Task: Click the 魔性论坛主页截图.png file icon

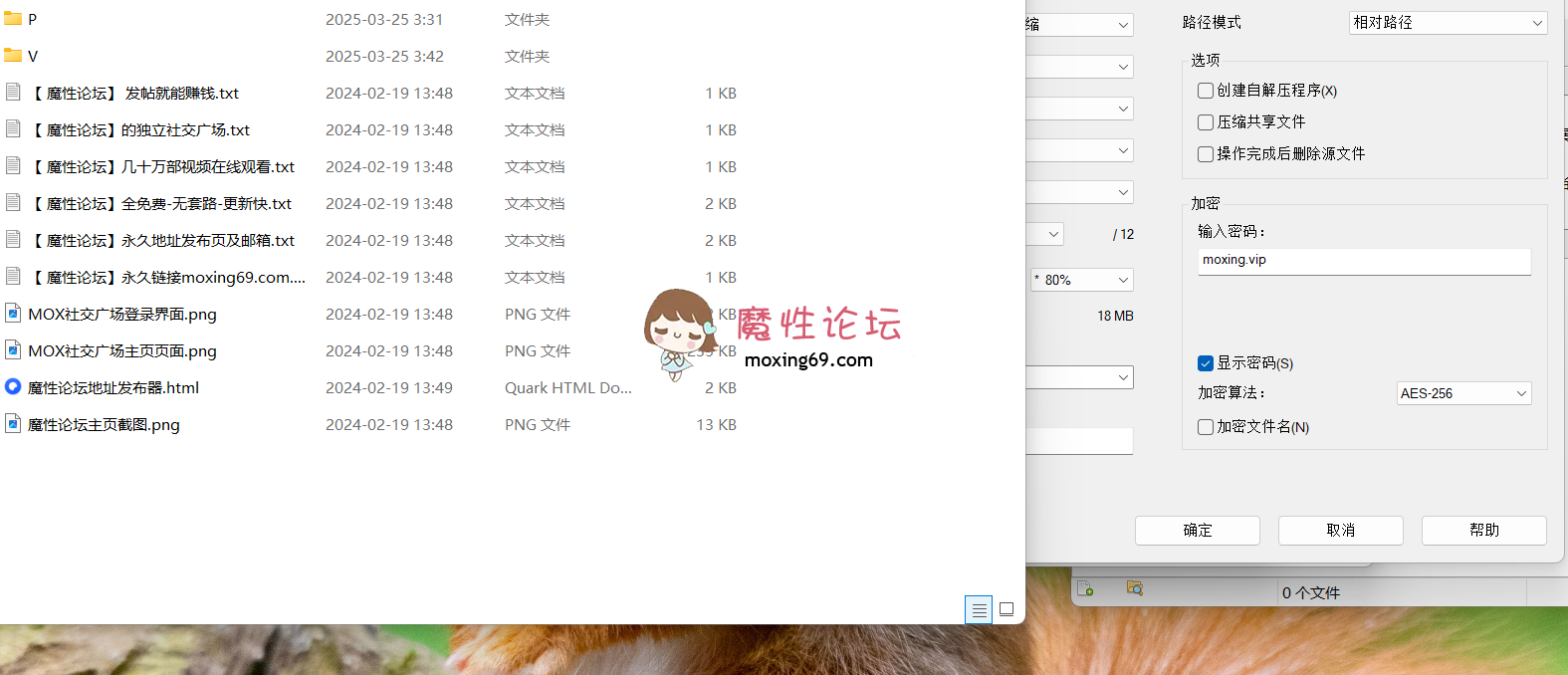Action: [13, 424]
